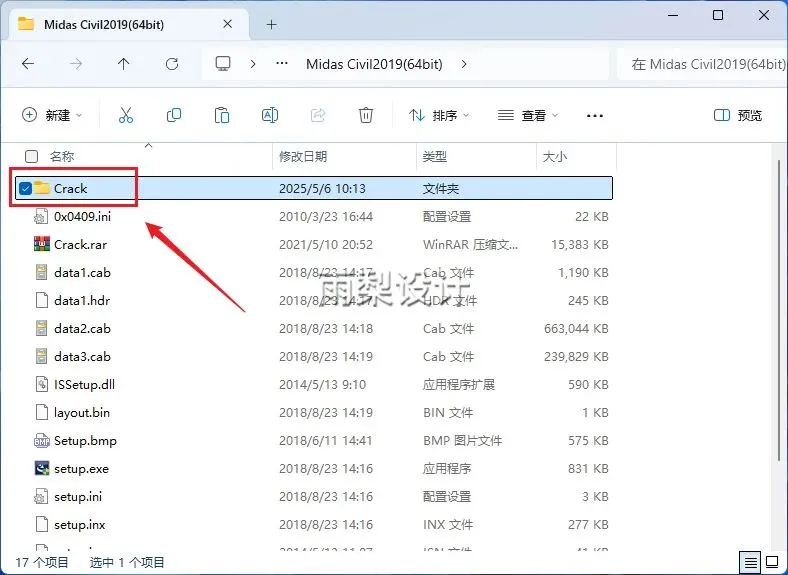Viewport: 788px width, 575px height.
Task: Open the 查看 view dropdown
Action: point(527,116)
